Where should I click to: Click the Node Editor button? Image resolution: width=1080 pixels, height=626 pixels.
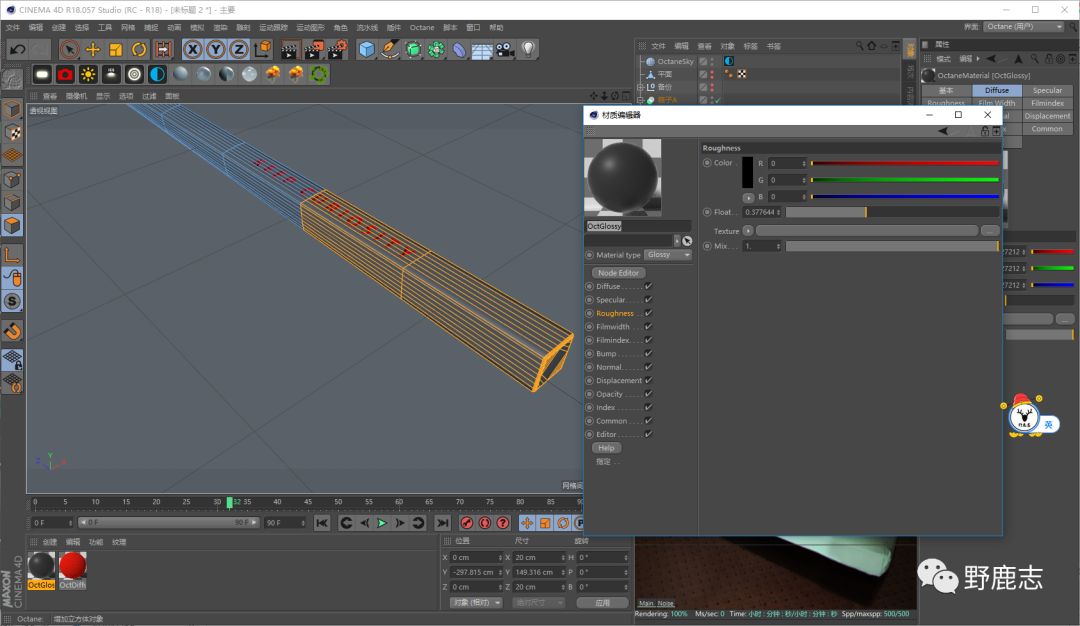pos(618,273)
